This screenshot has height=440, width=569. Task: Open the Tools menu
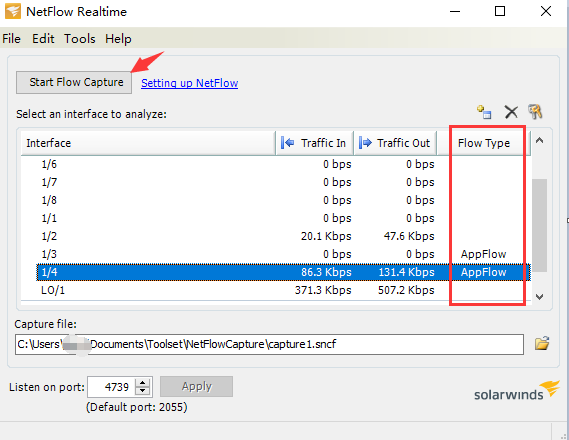click(x=80, y=38)
